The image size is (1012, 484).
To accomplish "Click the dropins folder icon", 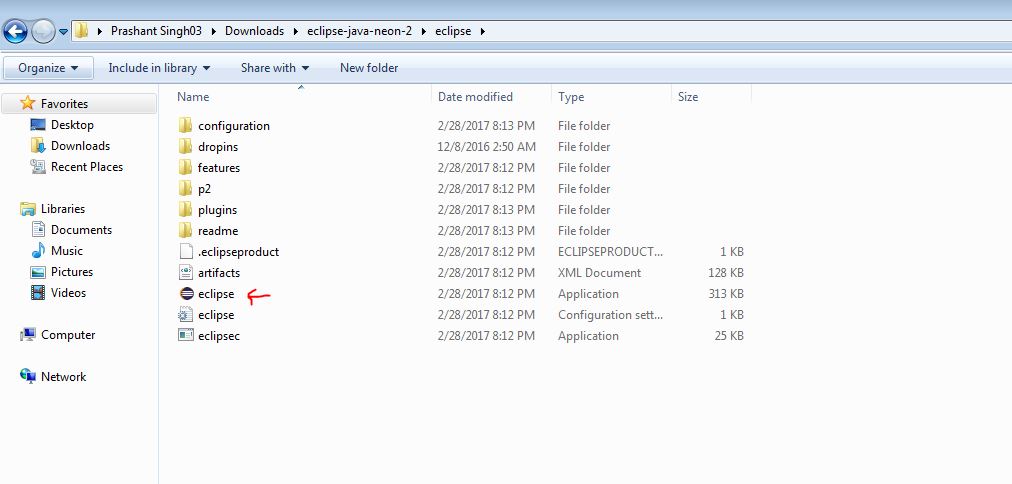I will (186, 146).
